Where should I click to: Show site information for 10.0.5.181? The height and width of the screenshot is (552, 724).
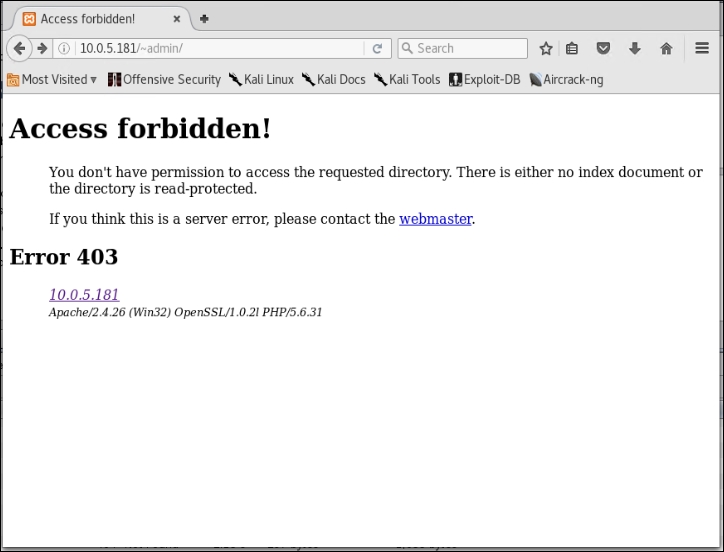pyautogui.click(x=64, y=48)
